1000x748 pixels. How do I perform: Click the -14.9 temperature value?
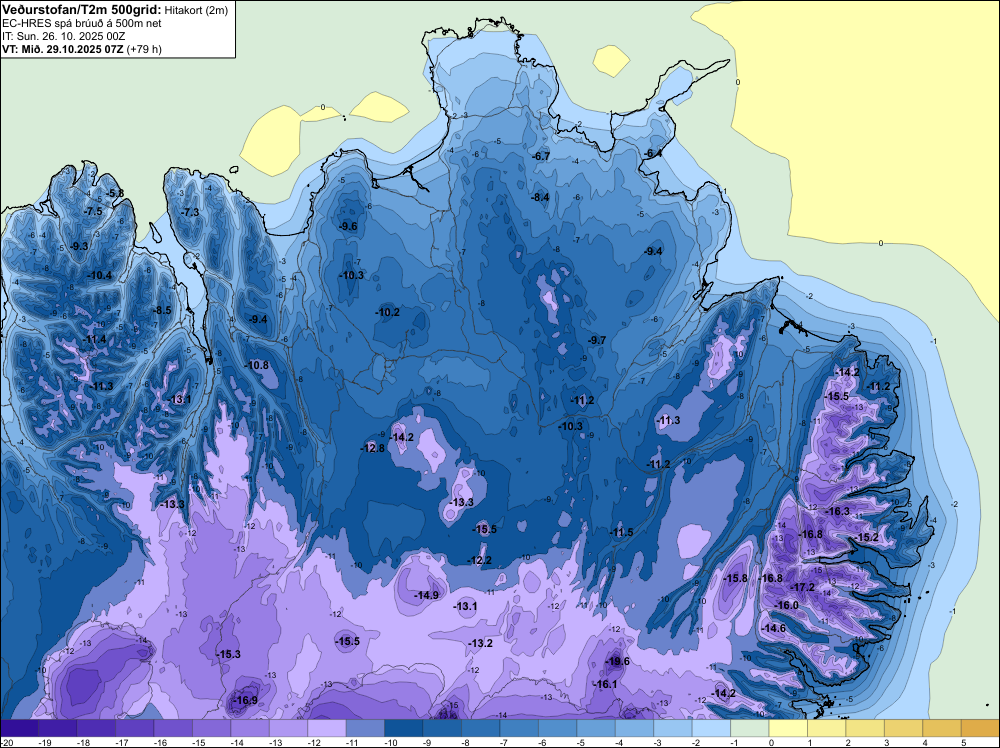tap(427, 595)
